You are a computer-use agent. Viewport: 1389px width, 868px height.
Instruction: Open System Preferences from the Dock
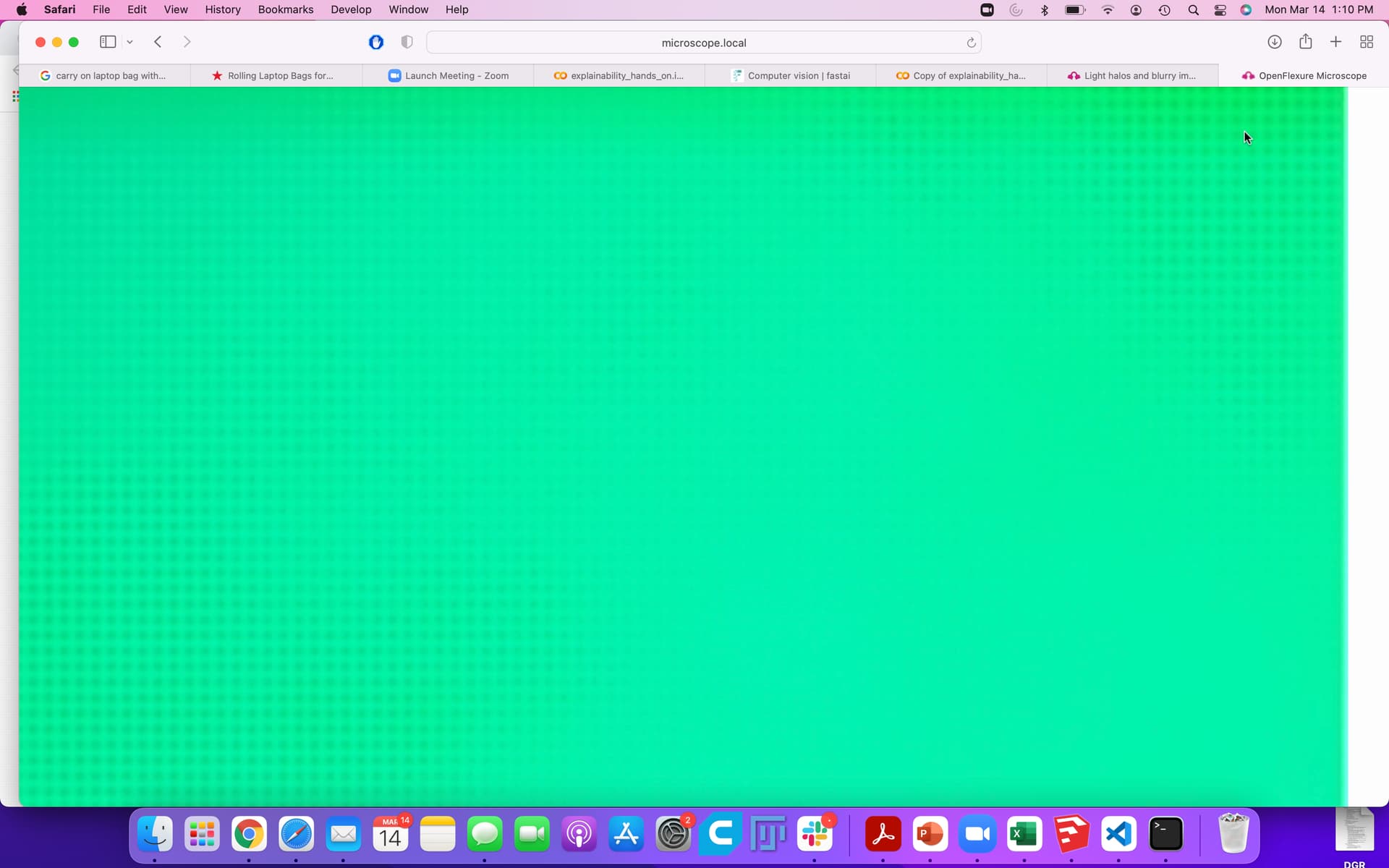point(674,835)
